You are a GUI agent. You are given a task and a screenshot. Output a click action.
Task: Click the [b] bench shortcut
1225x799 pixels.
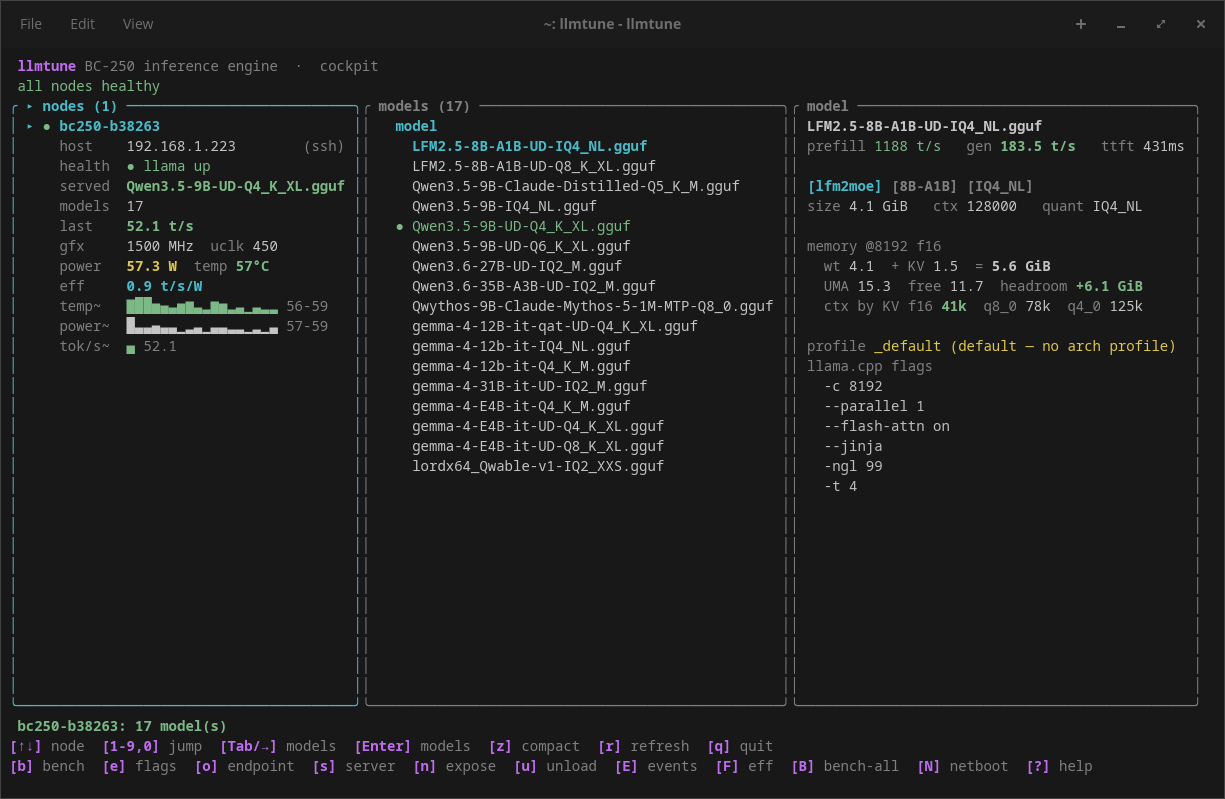47,766
